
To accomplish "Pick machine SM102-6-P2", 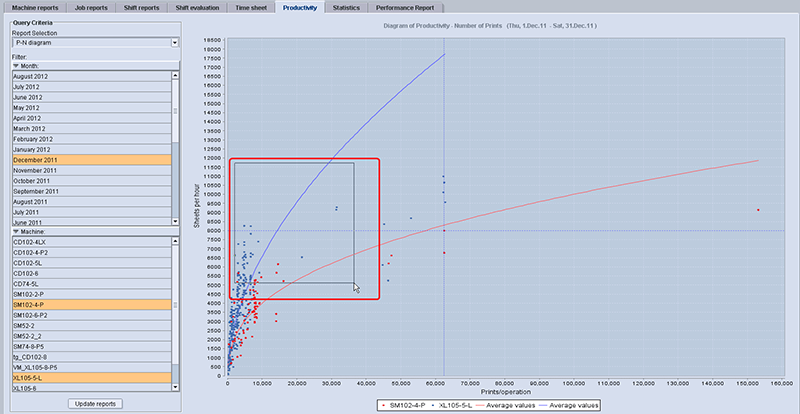I will point(92,315).
